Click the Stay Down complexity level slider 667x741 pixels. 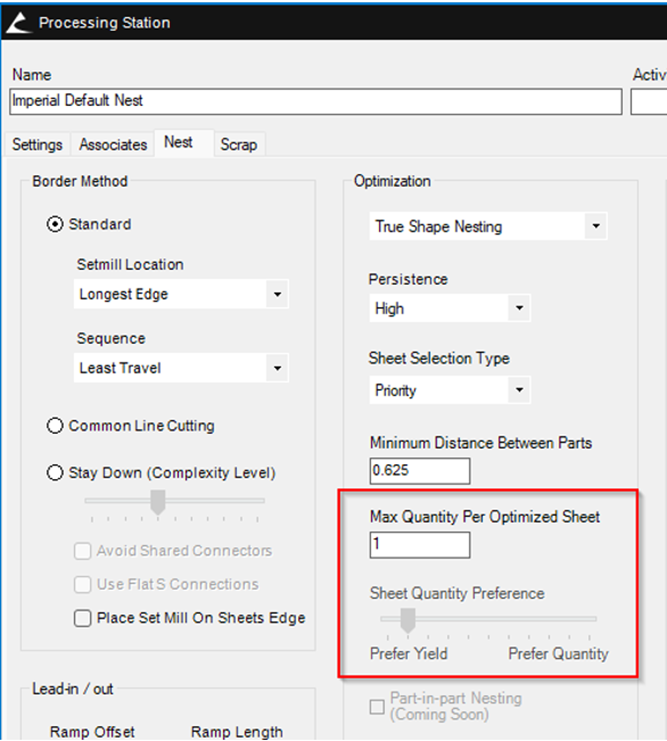pos(157,503)
